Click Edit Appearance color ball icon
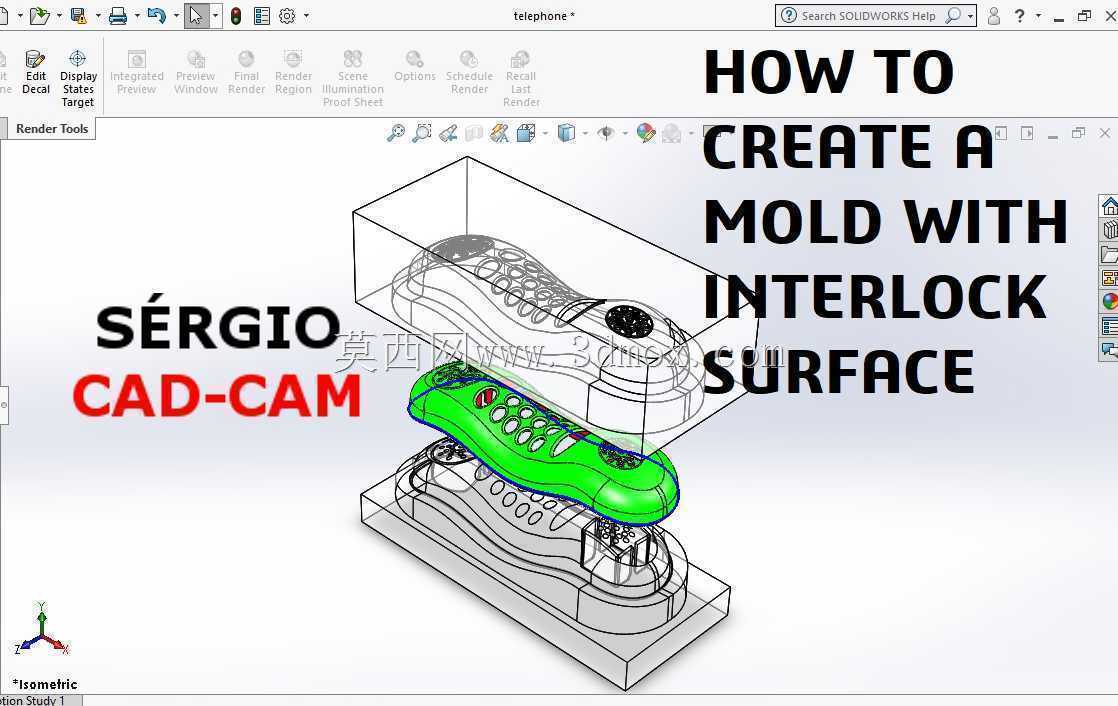The image size is (1118, 706). coord(646,133)
